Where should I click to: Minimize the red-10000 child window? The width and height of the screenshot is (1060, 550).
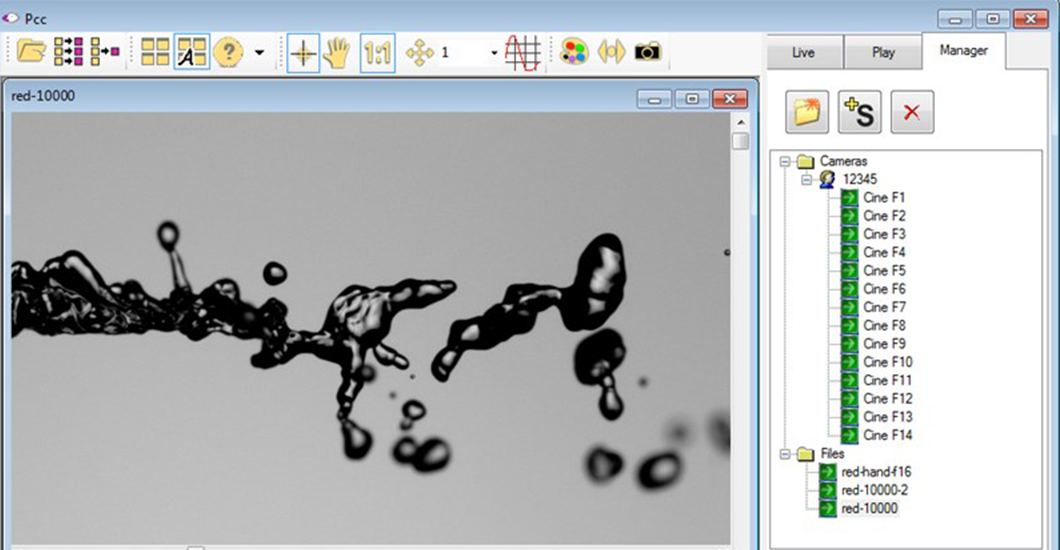click(654, 99)
